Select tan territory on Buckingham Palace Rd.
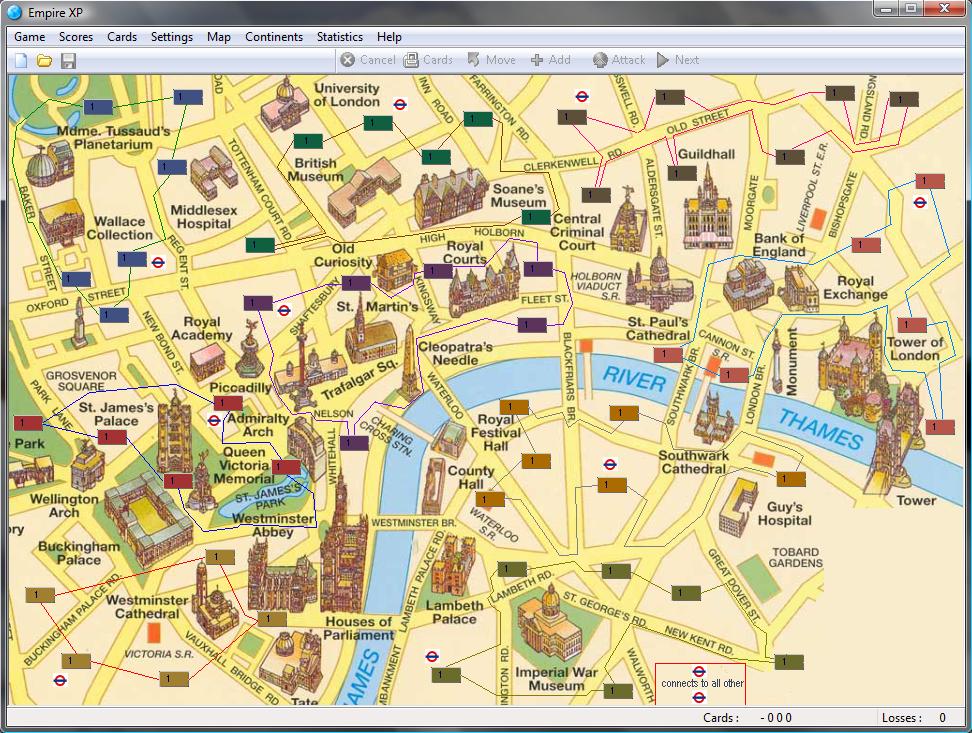 pos(40,595)
